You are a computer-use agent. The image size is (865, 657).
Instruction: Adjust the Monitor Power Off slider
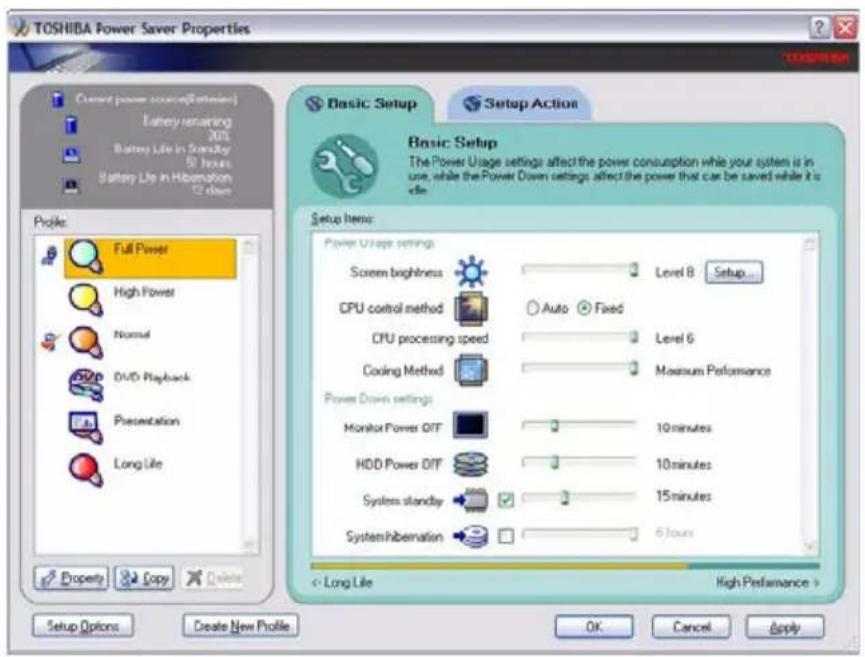pos(580,425)
